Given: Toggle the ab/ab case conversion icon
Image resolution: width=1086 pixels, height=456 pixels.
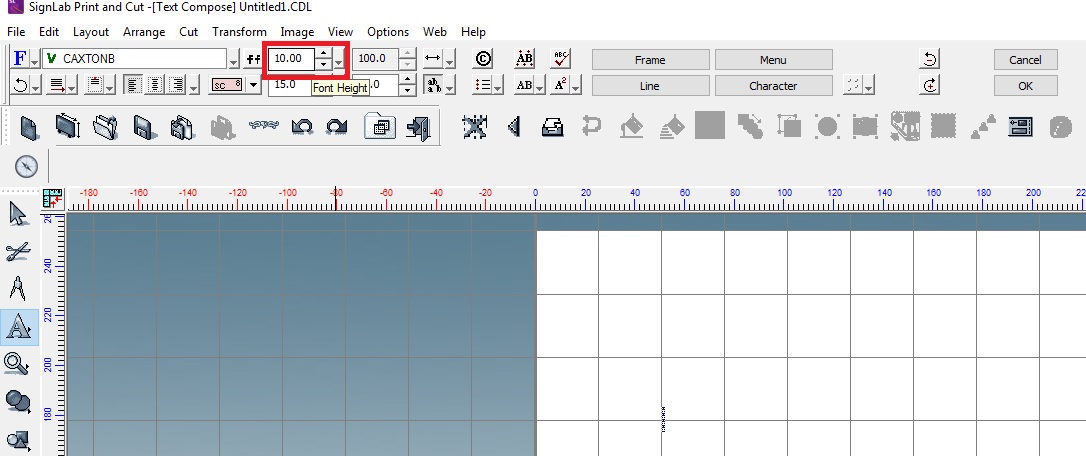Looking at the screenshot, I should point(434,85).
